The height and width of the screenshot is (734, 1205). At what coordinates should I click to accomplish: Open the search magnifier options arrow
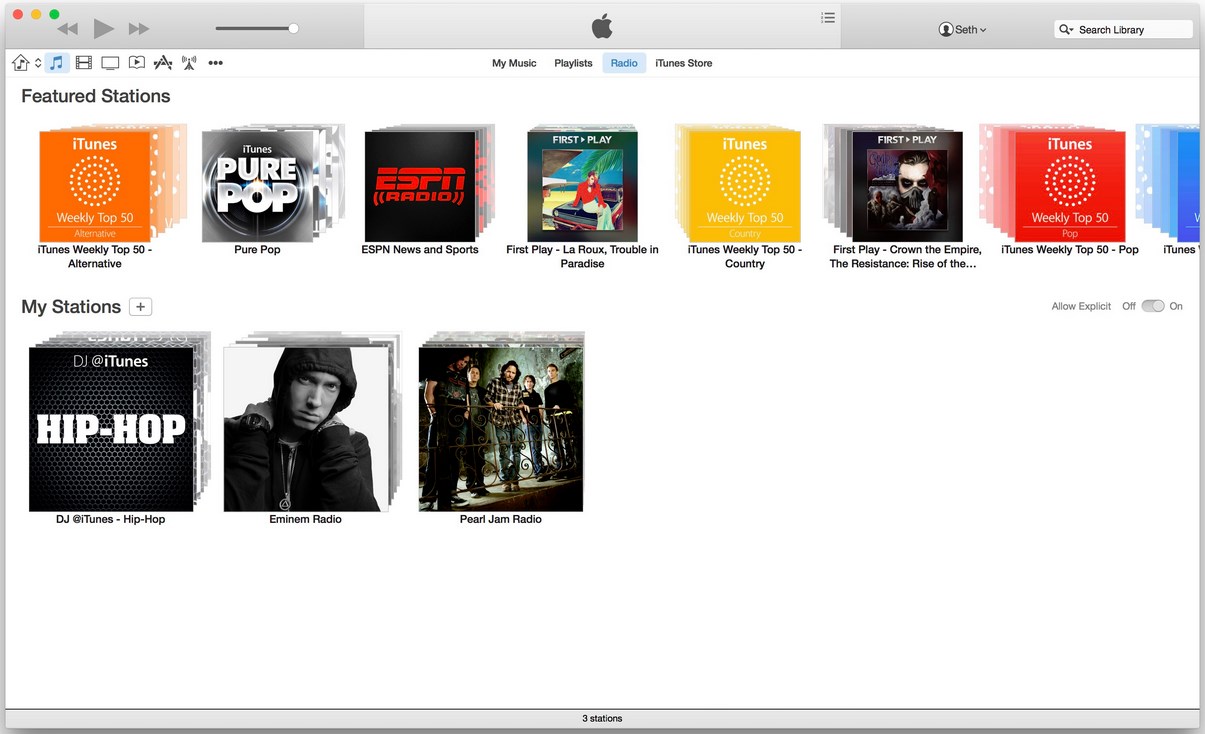pos(1066,30)
